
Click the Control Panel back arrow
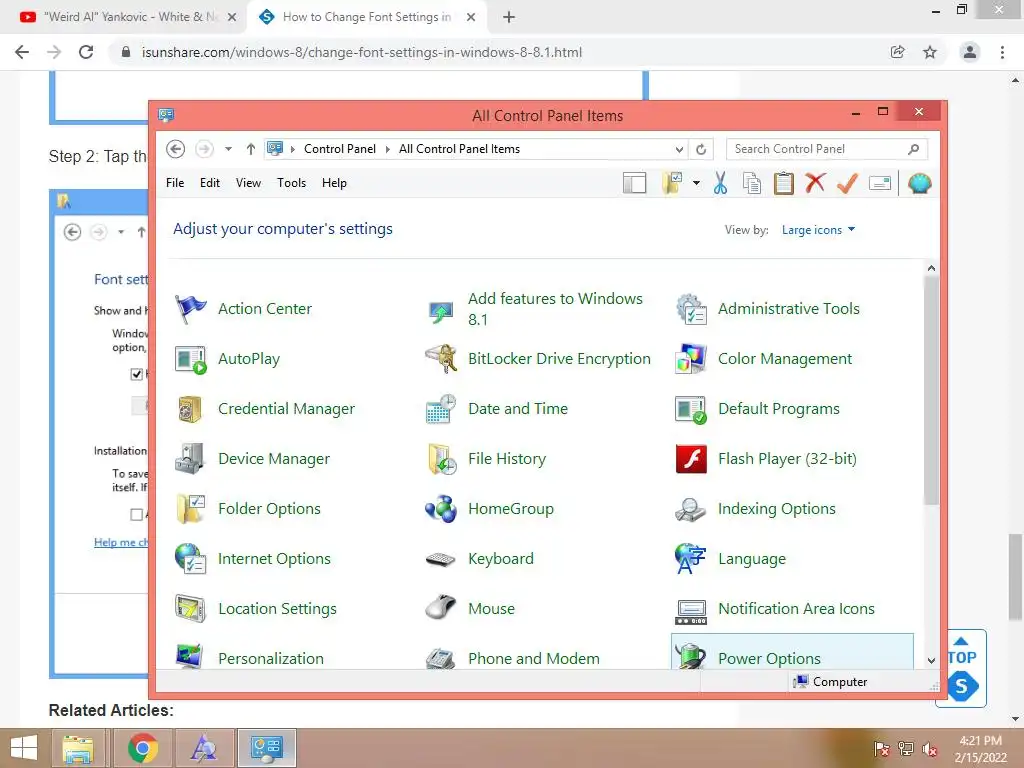(175, 150)
